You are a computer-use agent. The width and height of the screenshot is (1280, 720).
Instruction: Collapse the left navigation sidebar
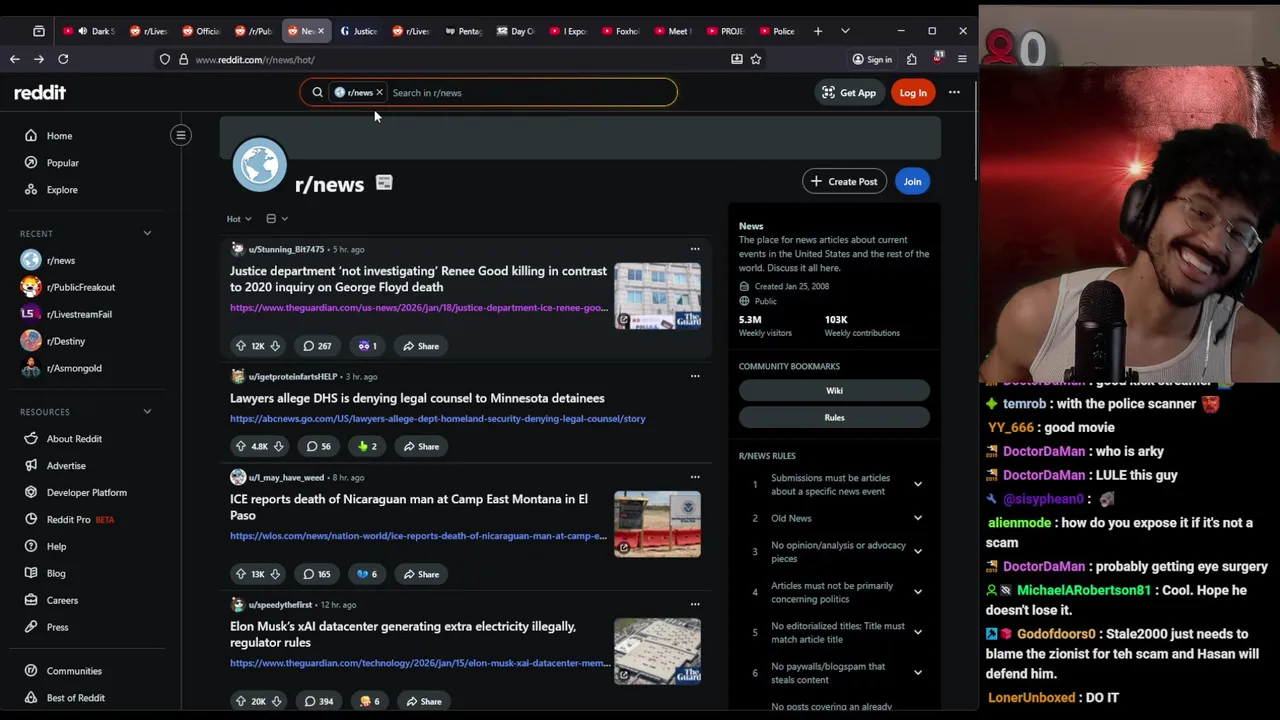pyautogui.click(x=181, y=135)
